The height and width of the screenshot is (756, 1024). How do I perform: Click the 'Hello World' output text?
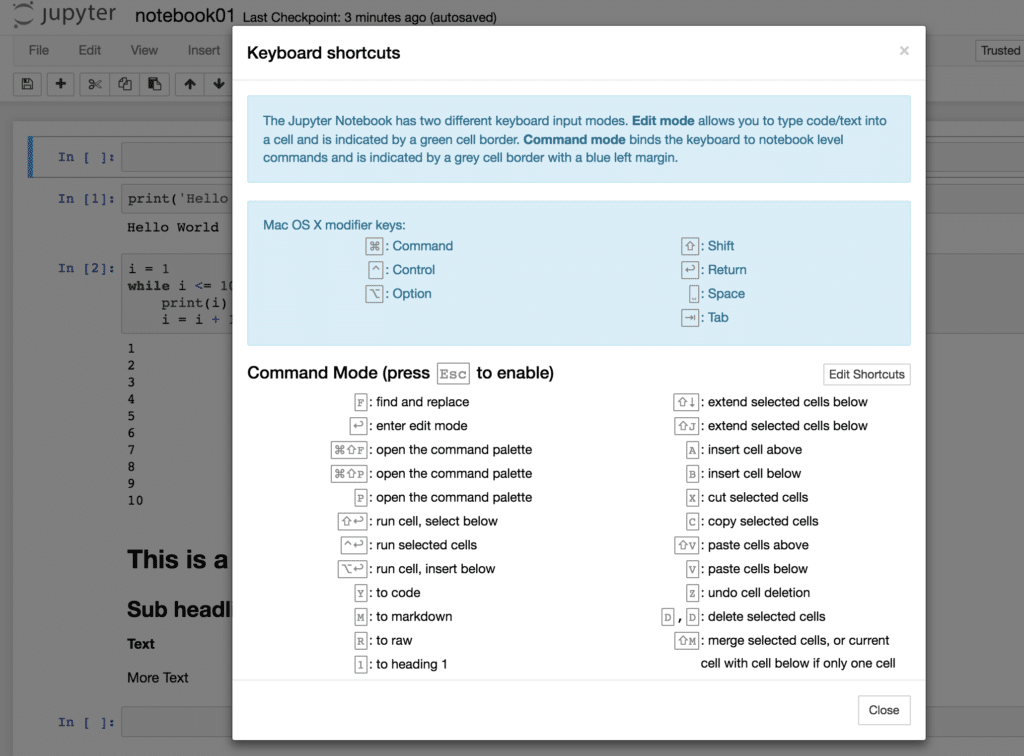173,227
